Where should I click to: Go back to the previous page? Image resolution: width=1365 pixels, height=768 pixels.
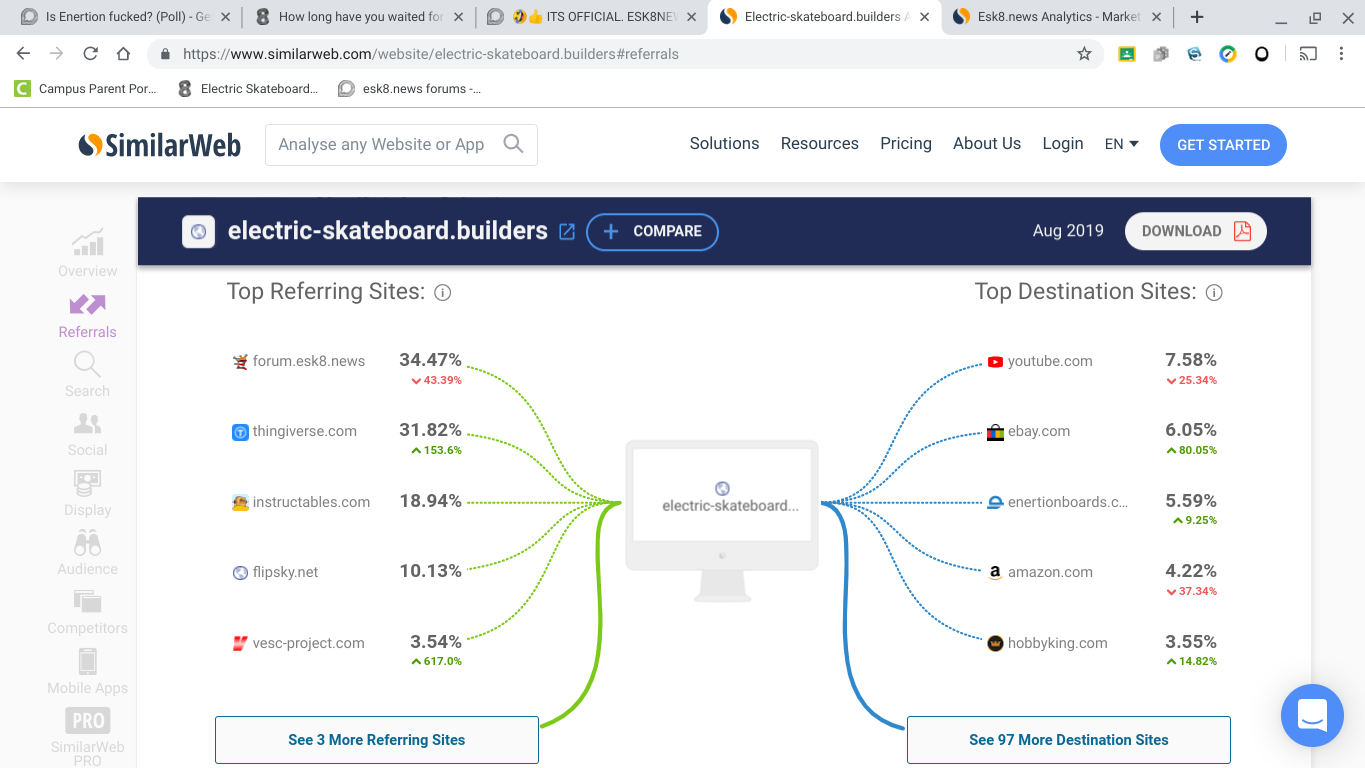[x=24, y=54]
